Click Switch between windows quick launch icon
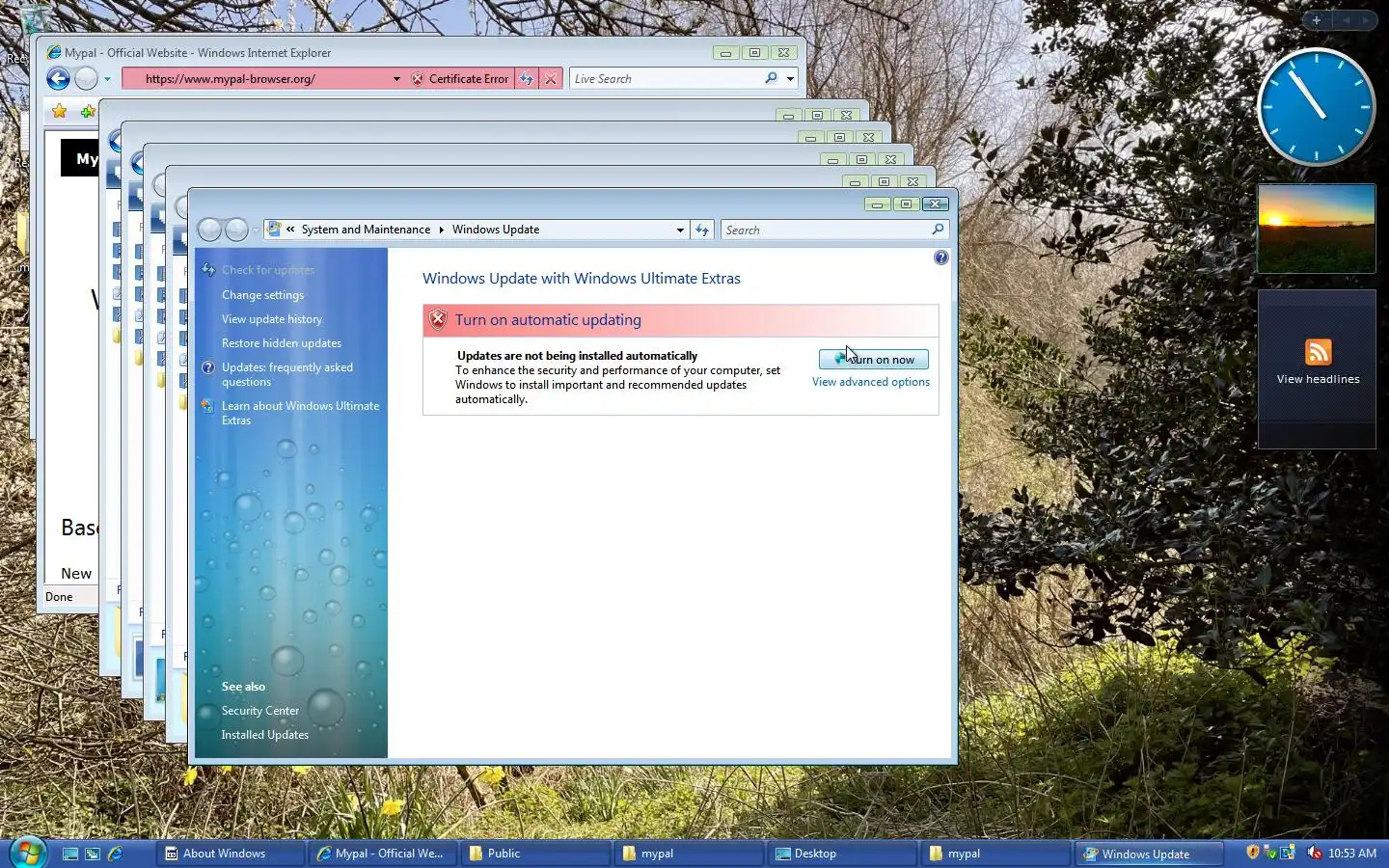Viewport: 1389px width, 868px height. (x=93, y=854)
